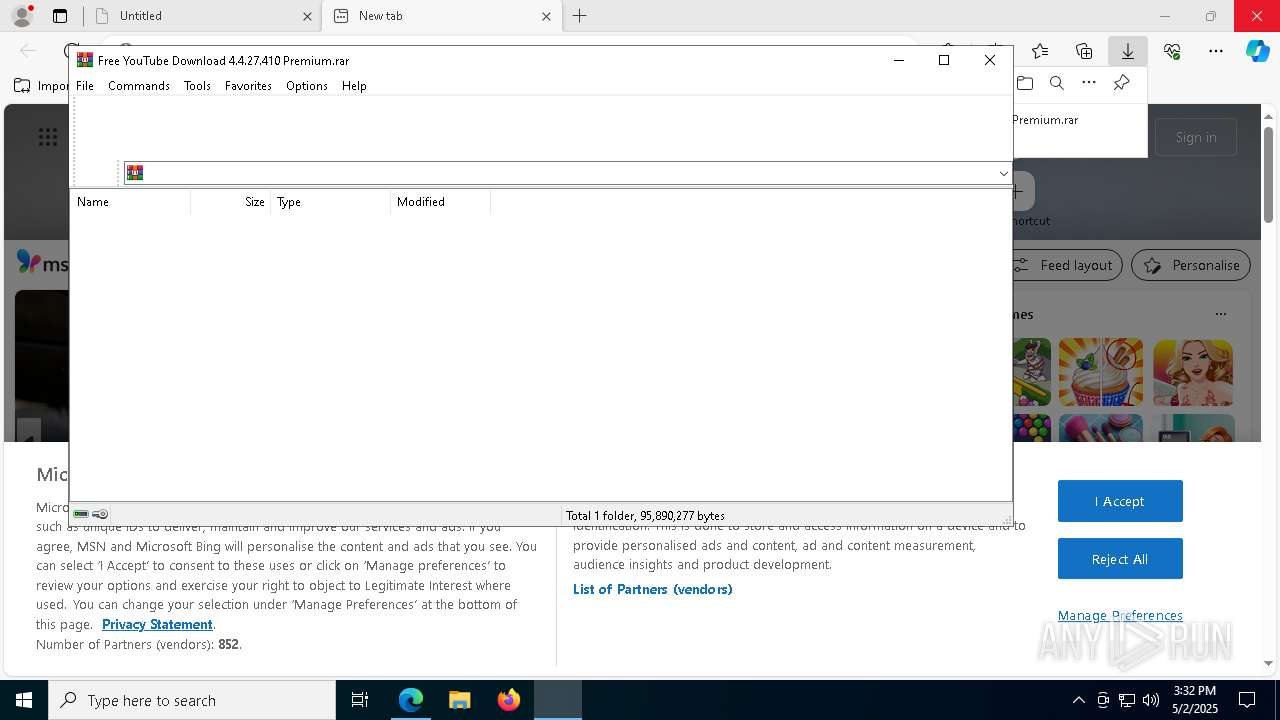Open the Privacy Statement link
1280x720 pixels.
157,624
